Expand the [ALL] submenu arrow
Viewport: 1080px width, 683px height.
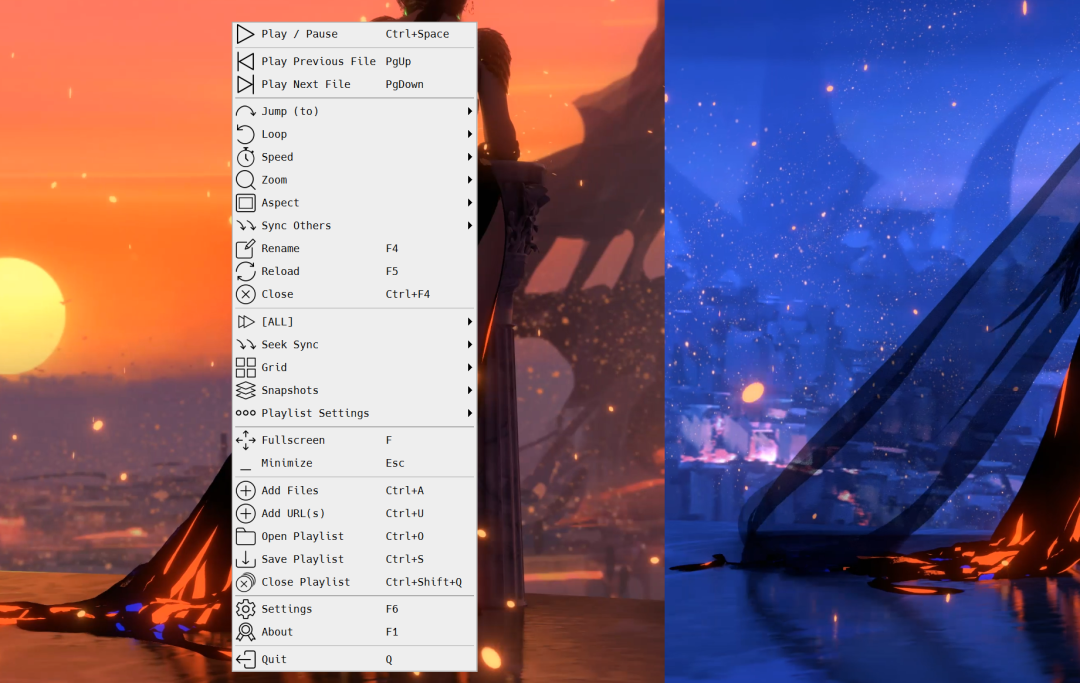pyautogui.click(x=469, y=322)
